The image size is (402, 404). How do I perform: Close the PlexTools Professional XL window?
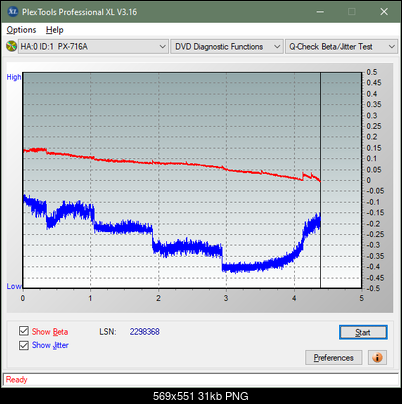384,12
